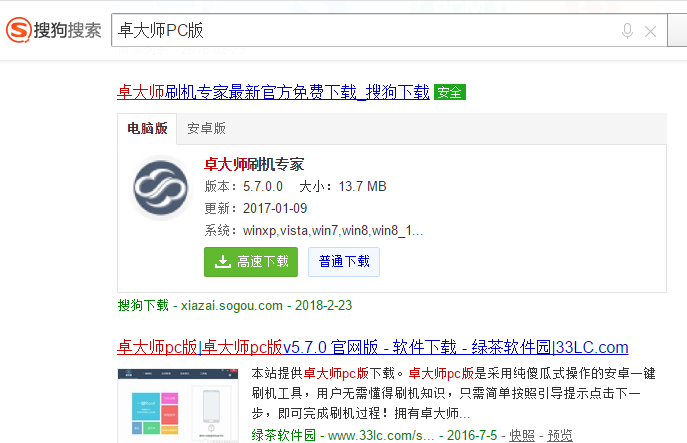Image resolution: width=687 pixels, height=443 pixels.
Task: Click the 普通下载 button
Action: 343,262
